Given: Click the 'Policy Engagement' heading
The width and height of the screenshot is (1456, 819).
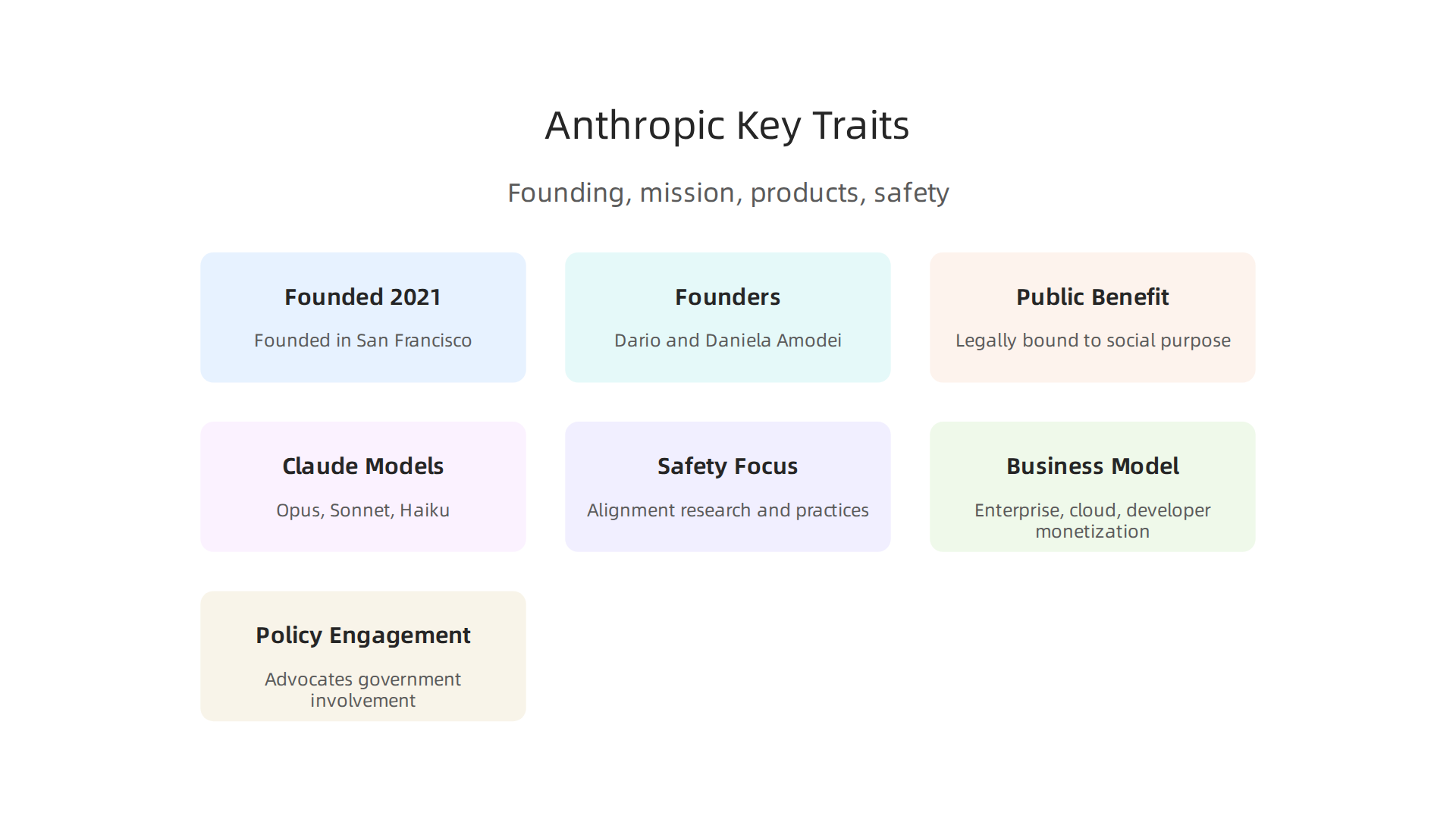Looking at the screenshot, I should [x=362, y=635].
